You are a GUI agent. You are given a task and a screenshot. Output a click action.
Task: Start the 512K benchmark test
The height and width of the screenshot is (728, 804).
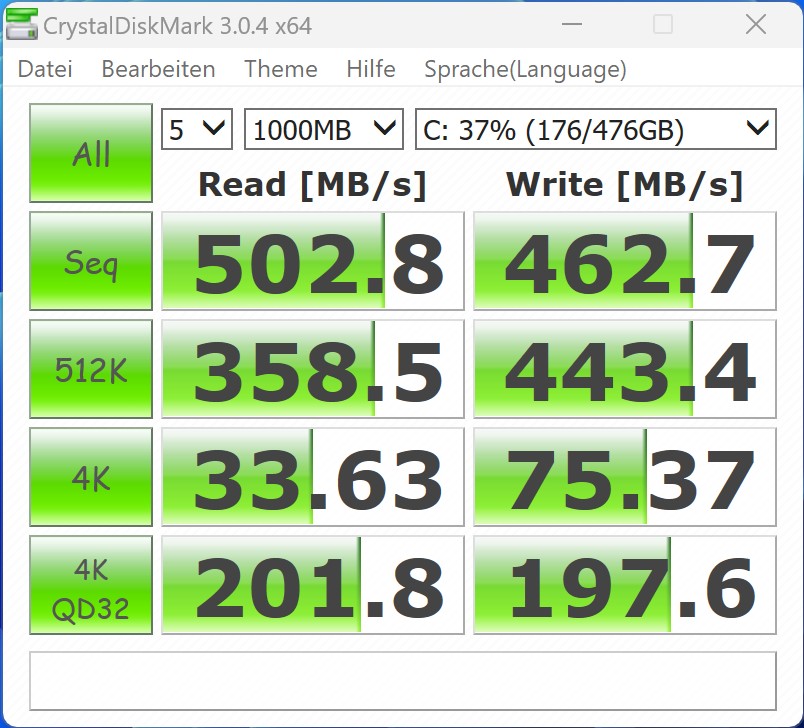click(x=91, y=369)
